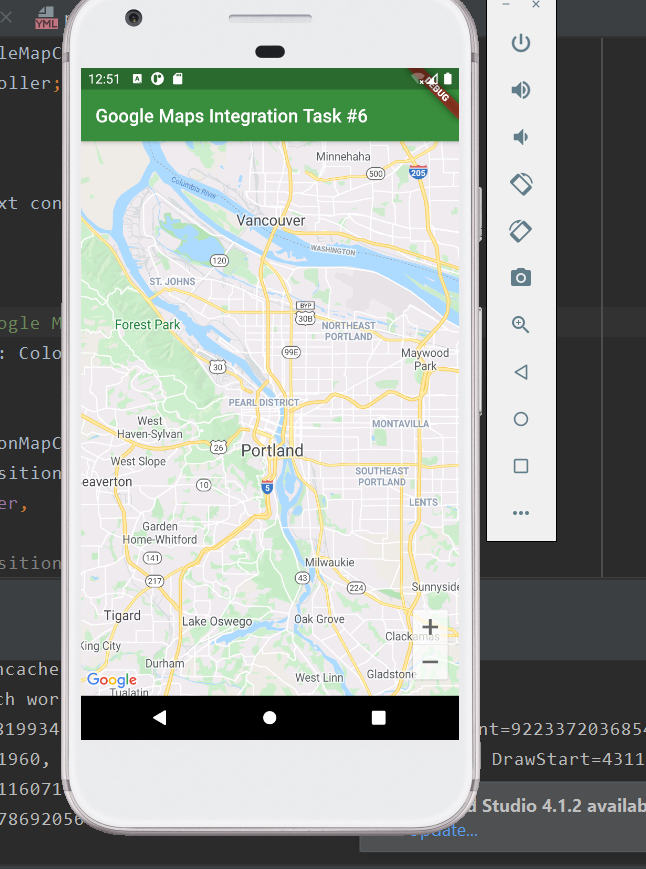Click the Google logo on map
The image size is (646, 869).
click(x=112, y=680)
